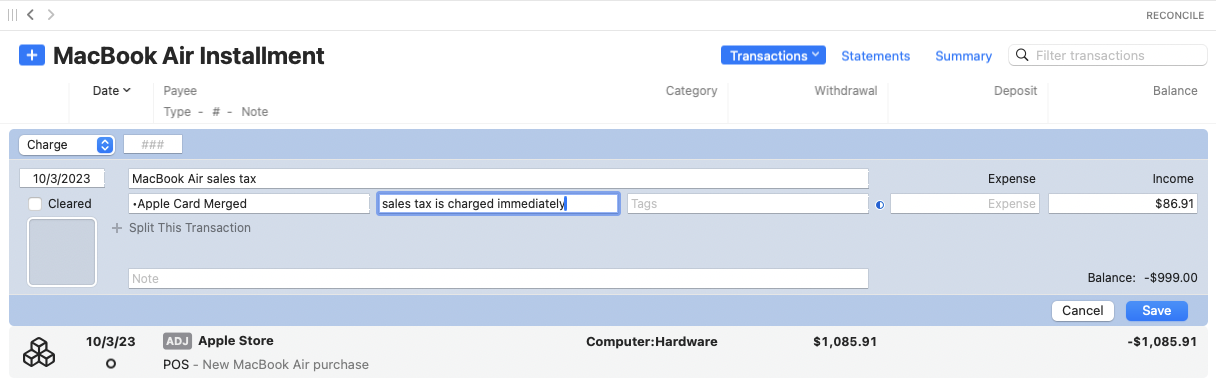Click the Cancel button
The width and height of the screenshot is (1216, 385).
click(1083, 311)
